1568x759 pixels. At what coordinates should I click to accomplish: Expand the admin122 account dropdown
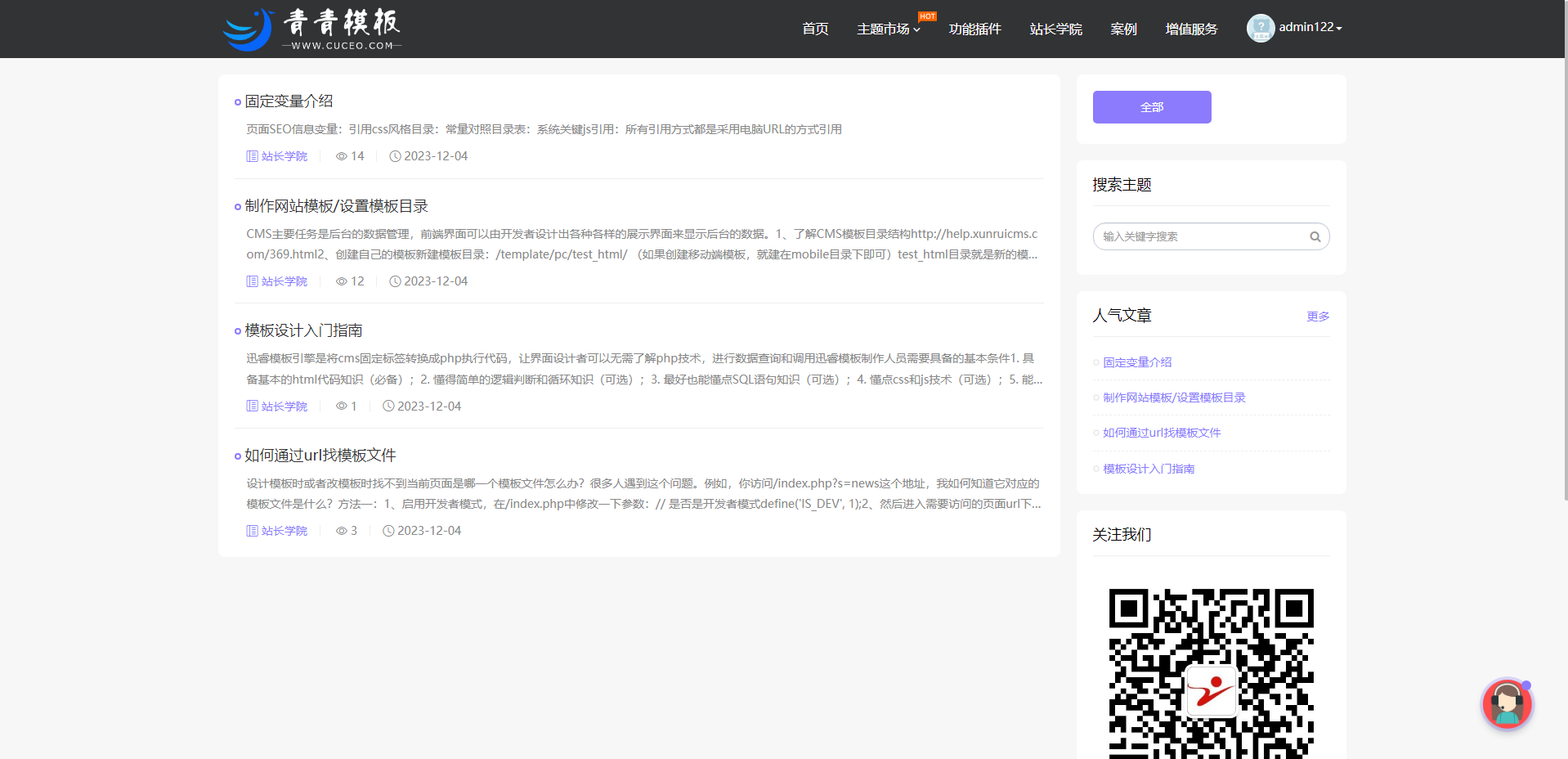point(1307,27)
